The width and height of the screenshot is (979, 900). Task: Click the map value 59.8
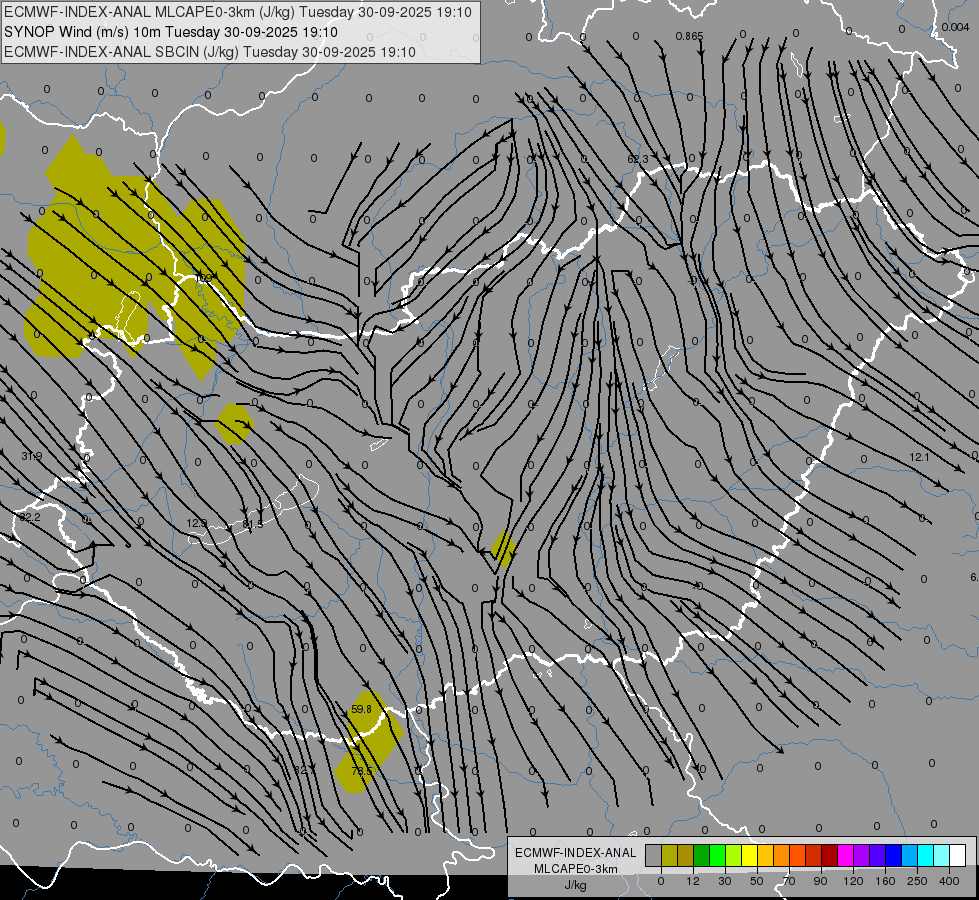pos(361,709)
